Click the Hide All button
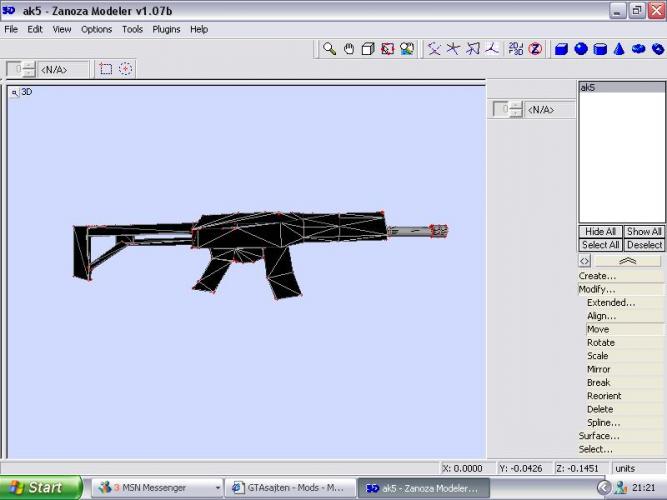The image size is (667, 500). pyautogui.click(x=600, y=231)
